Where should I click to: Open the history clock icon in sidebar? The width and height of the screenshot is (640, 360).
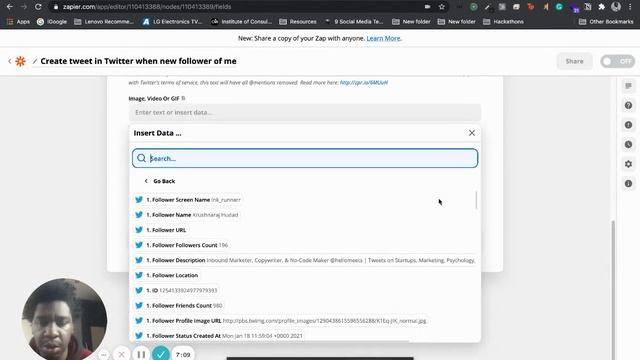point(628,144)
